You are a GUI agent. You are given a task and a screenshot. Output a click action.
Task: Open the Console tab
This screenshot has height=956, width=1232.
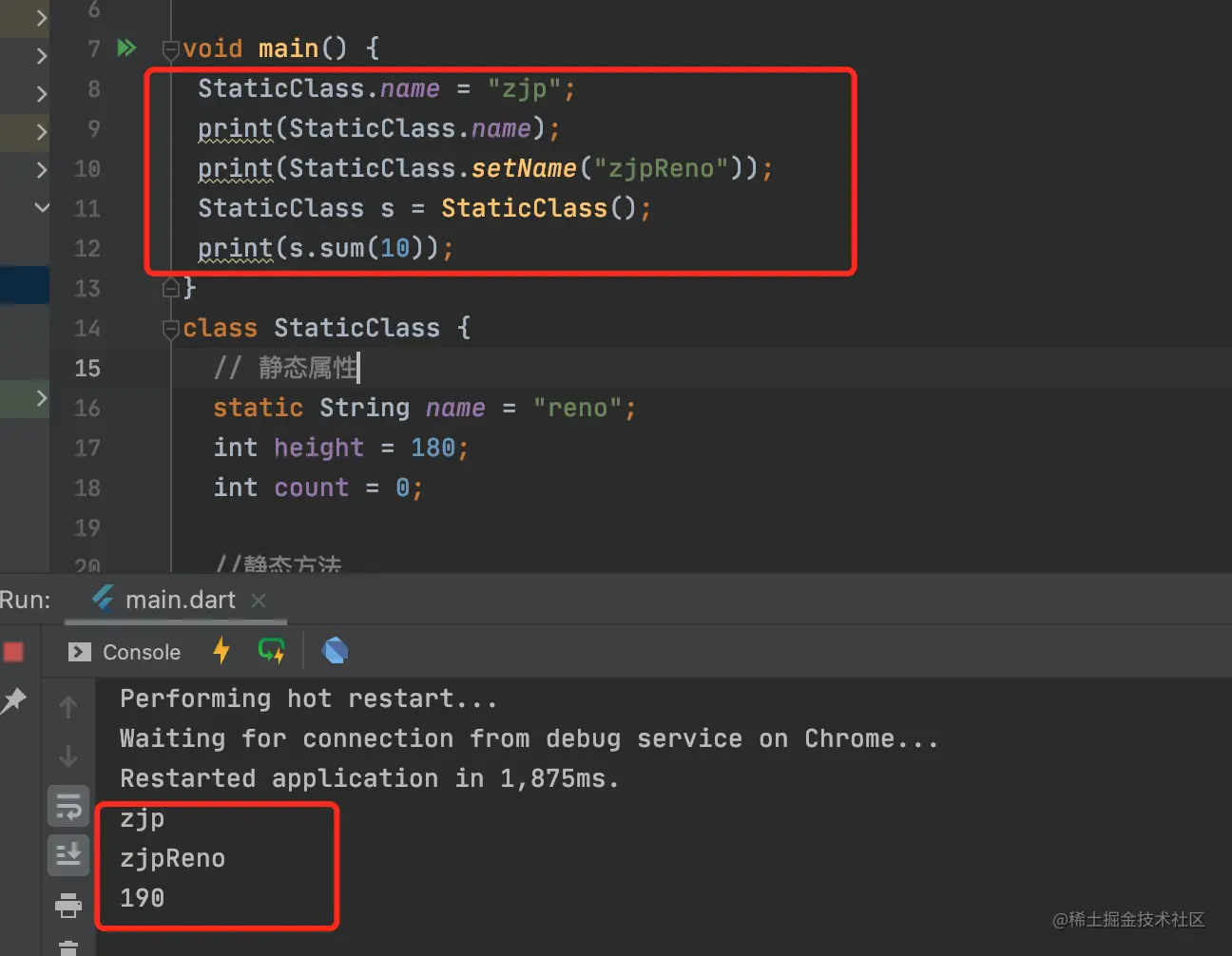click(x=125, y=652)
